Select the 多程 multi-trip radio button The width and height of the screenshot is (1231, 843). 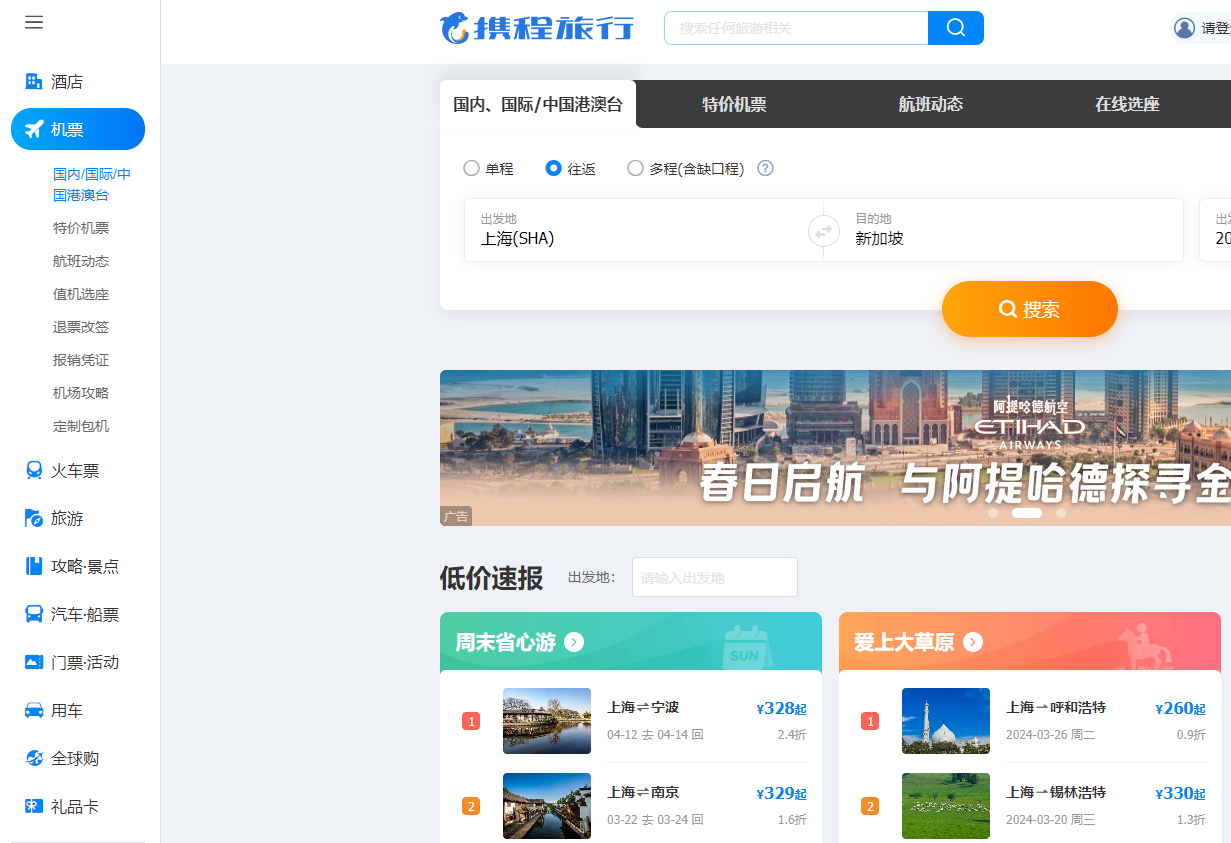635,168
